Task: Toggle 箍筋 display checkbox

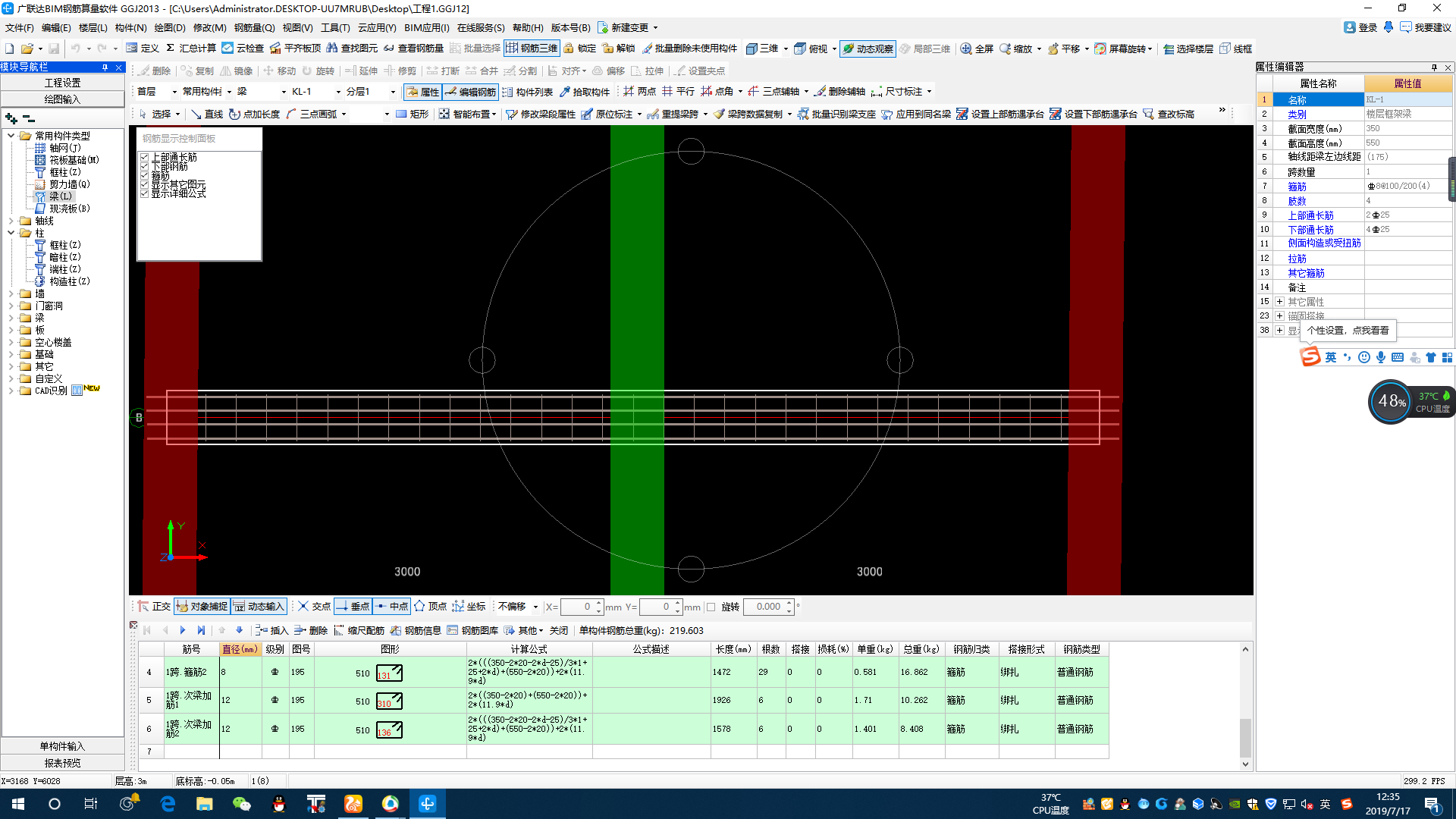Action: (x=145, y=175)
